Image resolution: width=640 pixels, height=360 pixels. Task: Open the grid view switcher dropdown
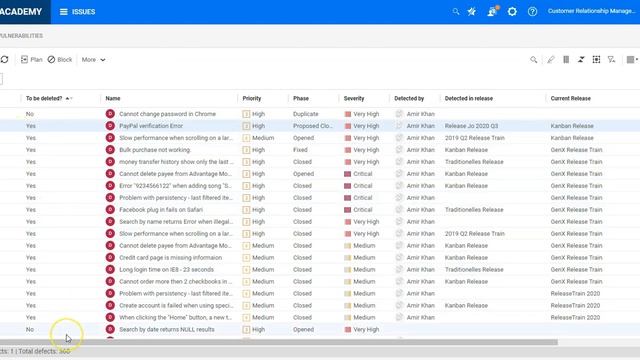point(632,60)
